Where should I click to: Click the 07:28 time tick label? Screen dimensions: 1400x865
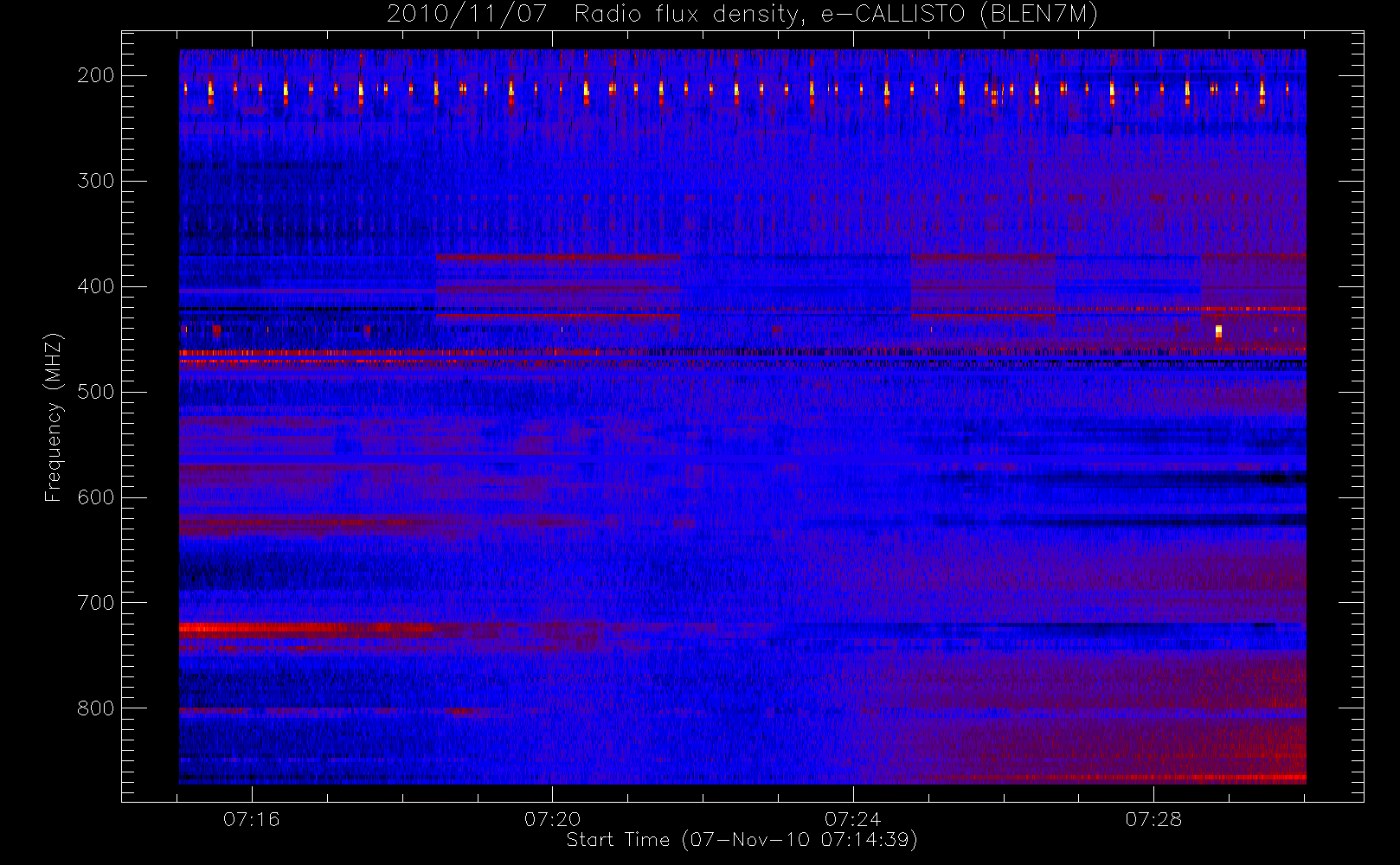[1153, 819]
